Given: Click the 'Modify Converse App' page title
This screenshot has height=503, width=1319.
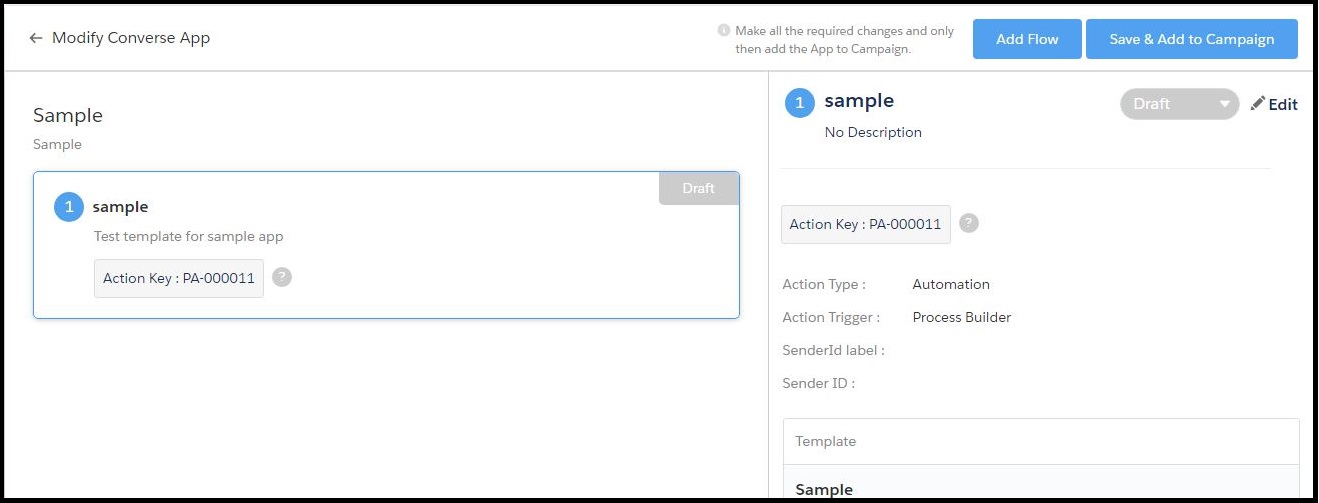Looking at the screenshot, I should pos(131,38).
